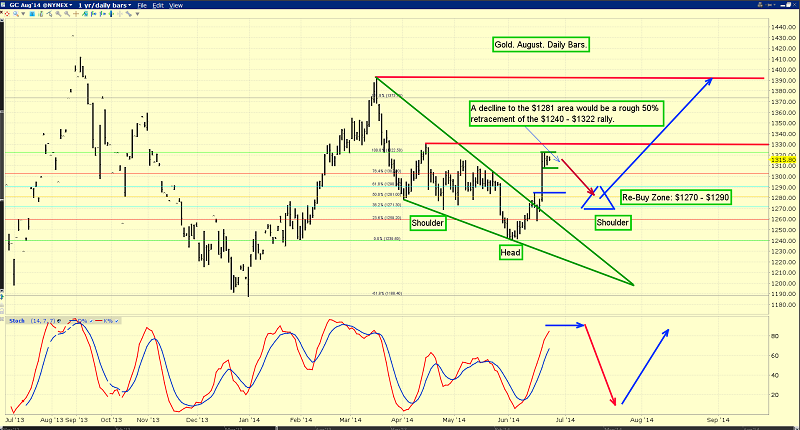Click the green and blue chart toolbar icon
Image resolution: width=800 pixels, height=430 pixels.
point(85,14)
